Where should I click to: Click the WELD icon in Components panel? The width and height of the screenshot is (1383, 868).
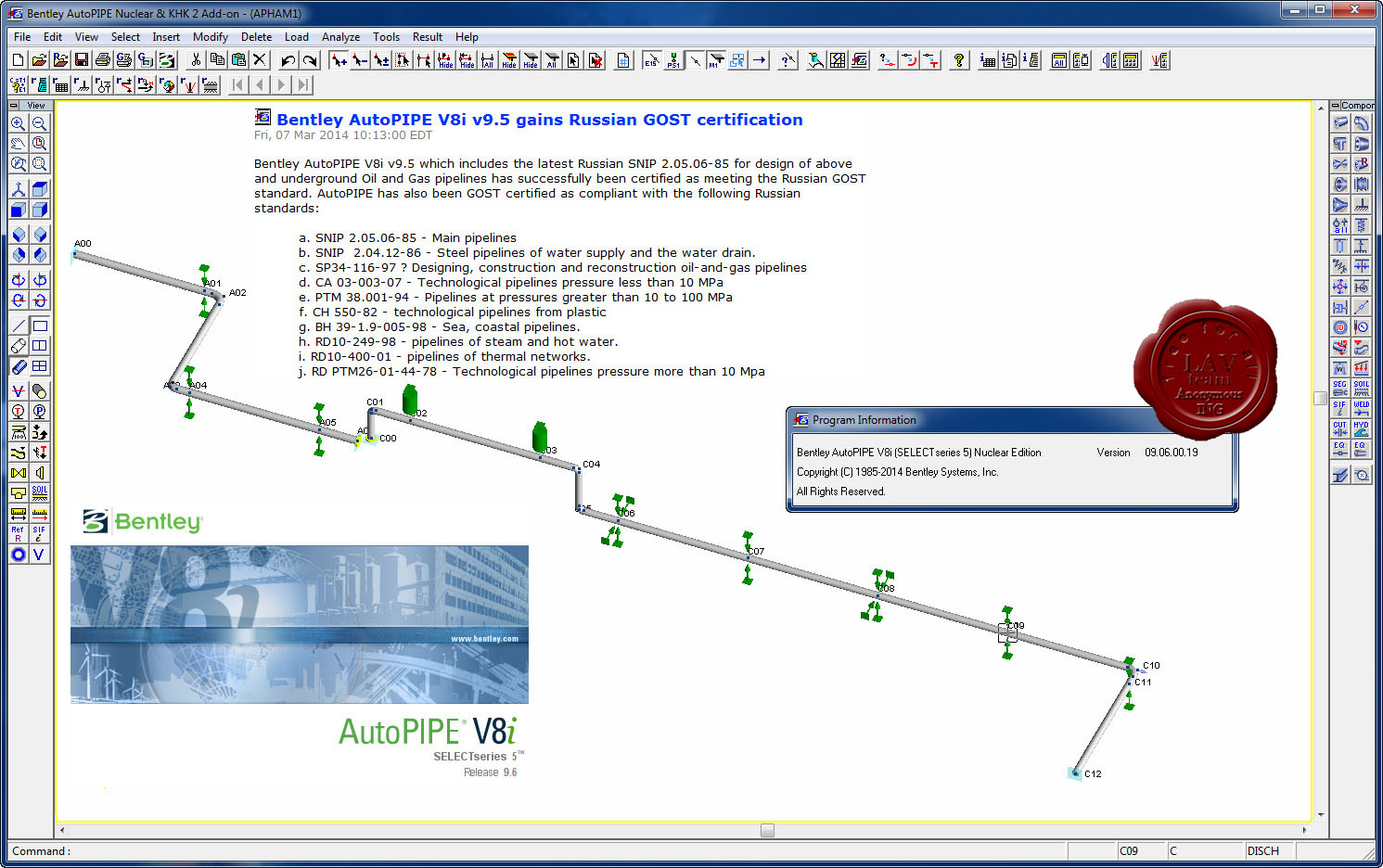tap(1361, 409)
